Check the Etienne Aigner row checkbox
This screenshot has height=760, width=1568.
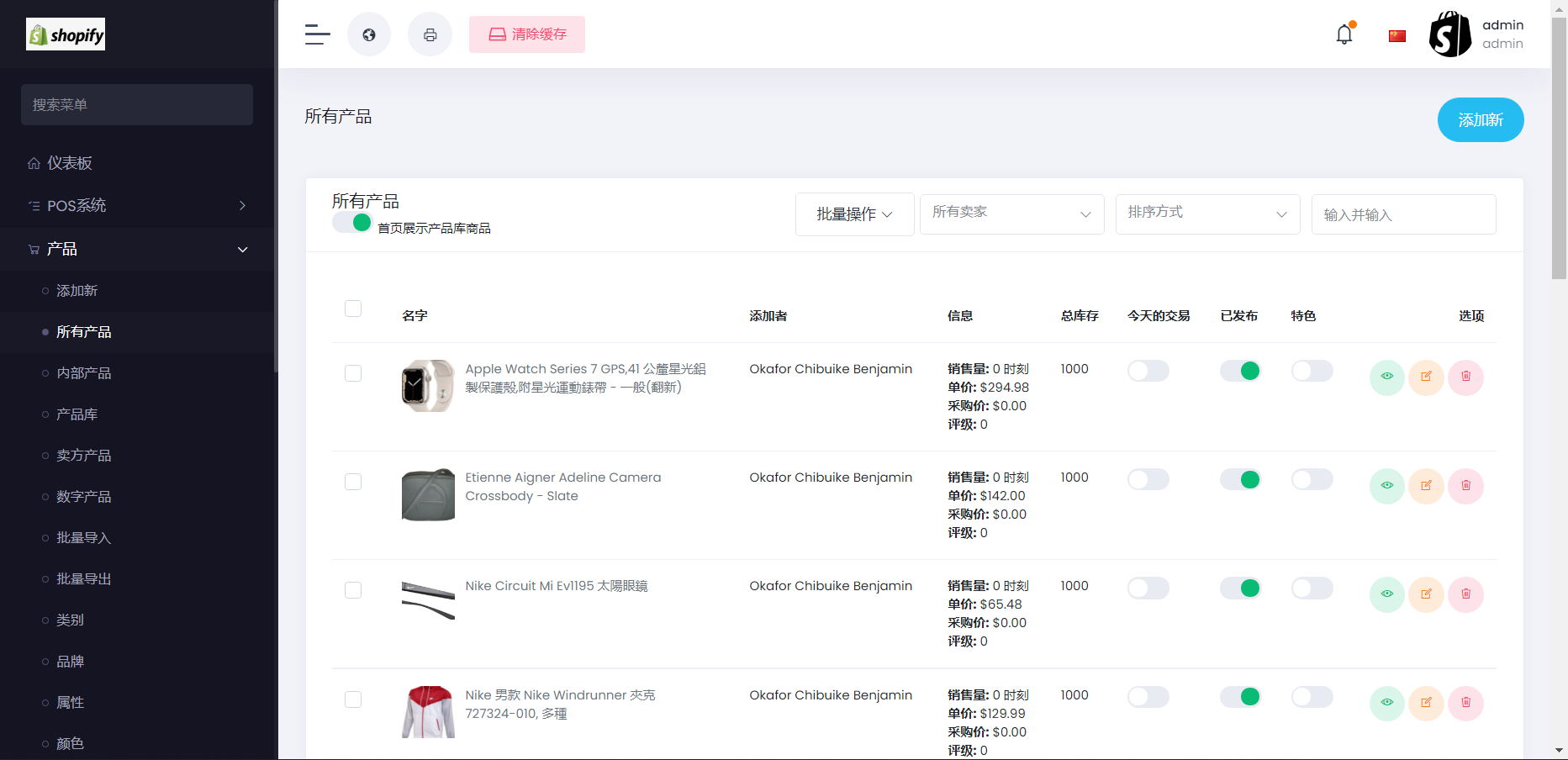[353, 482]
